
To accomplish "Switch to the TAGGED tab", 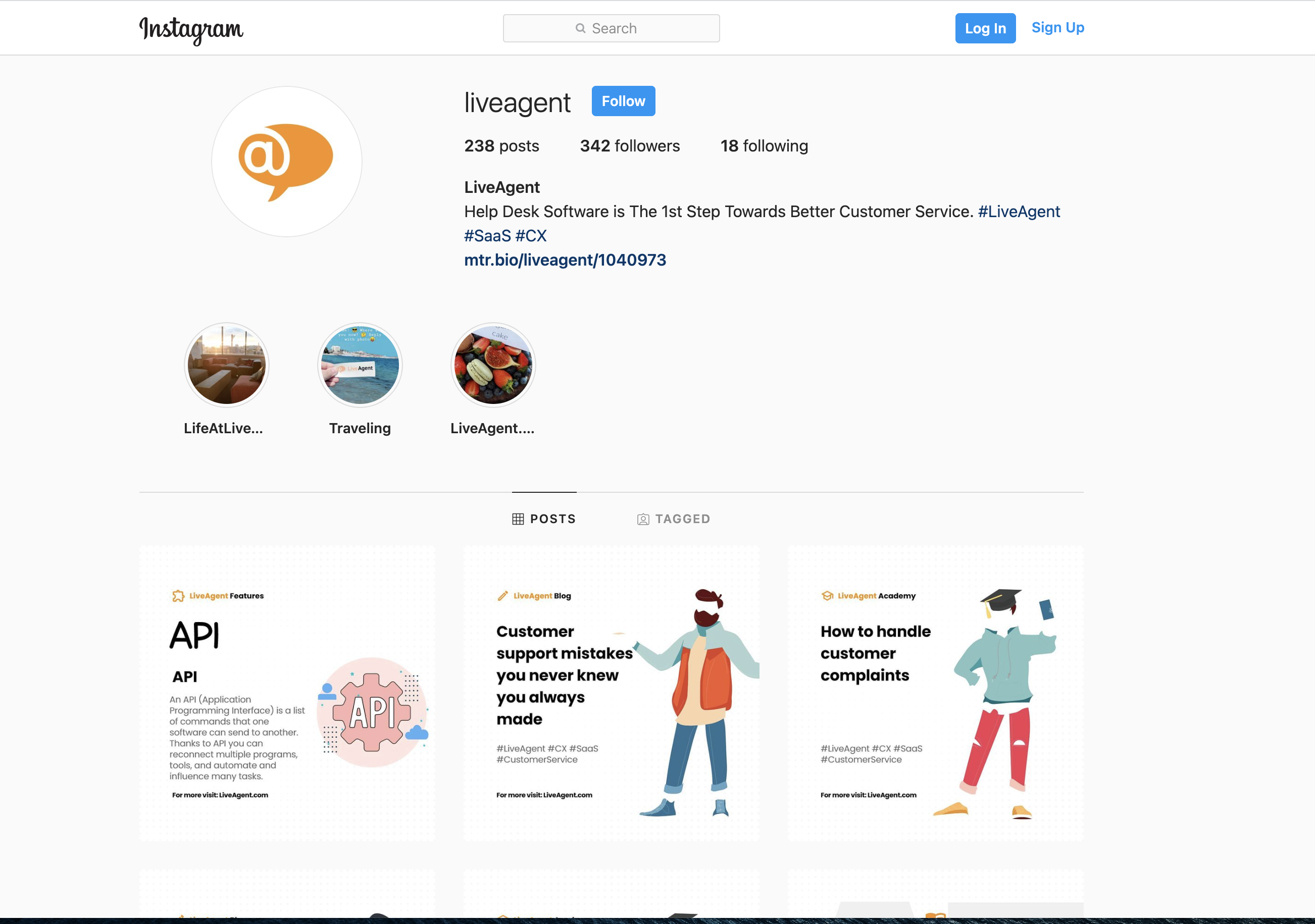I will (x=674, y=518).
